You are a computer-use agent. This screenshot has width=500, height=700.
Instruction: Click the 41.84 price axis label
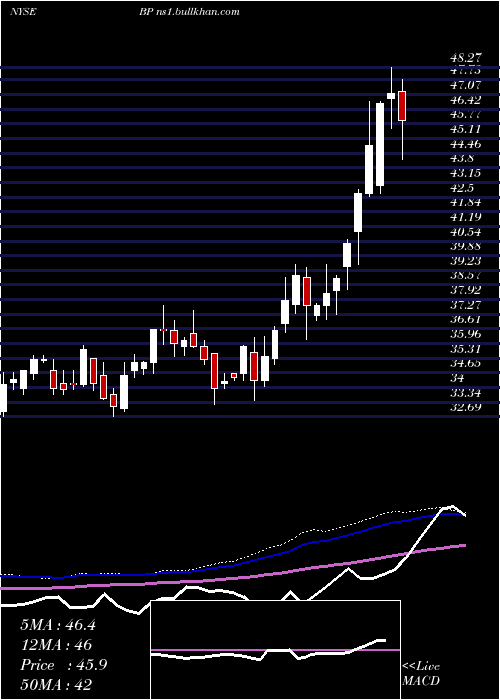465,202
